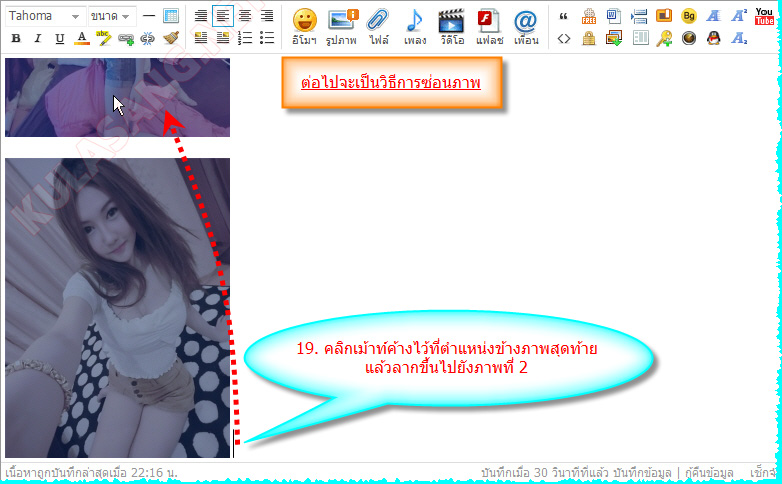Open the รูปภาพ image upload tool

click(x=342, y=27)
